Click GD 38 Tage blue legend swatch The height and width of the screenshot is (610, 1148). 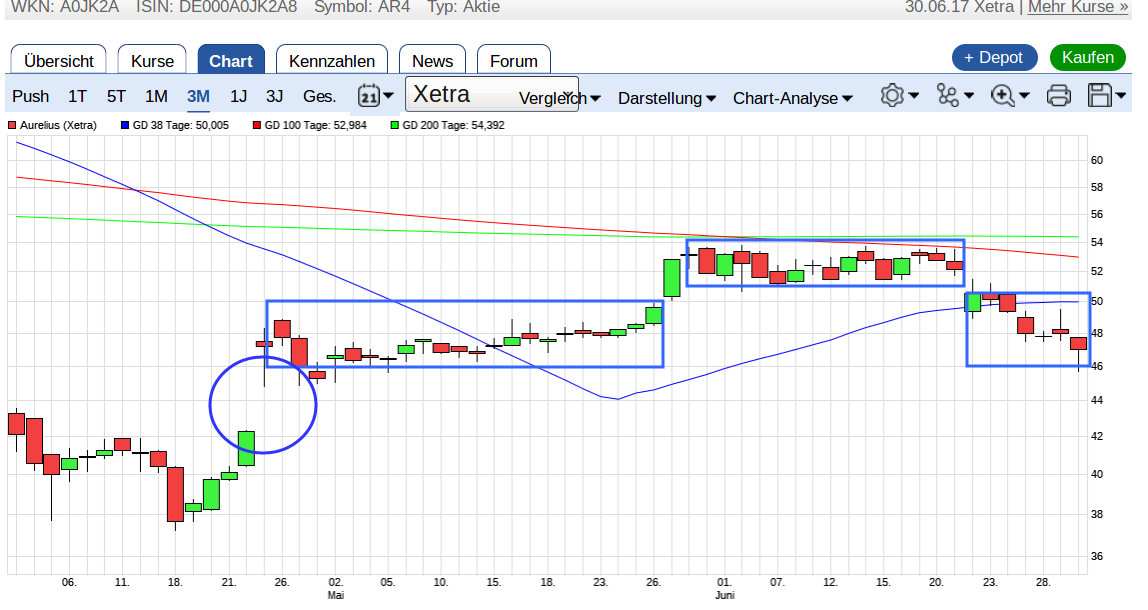click(124, 125)
